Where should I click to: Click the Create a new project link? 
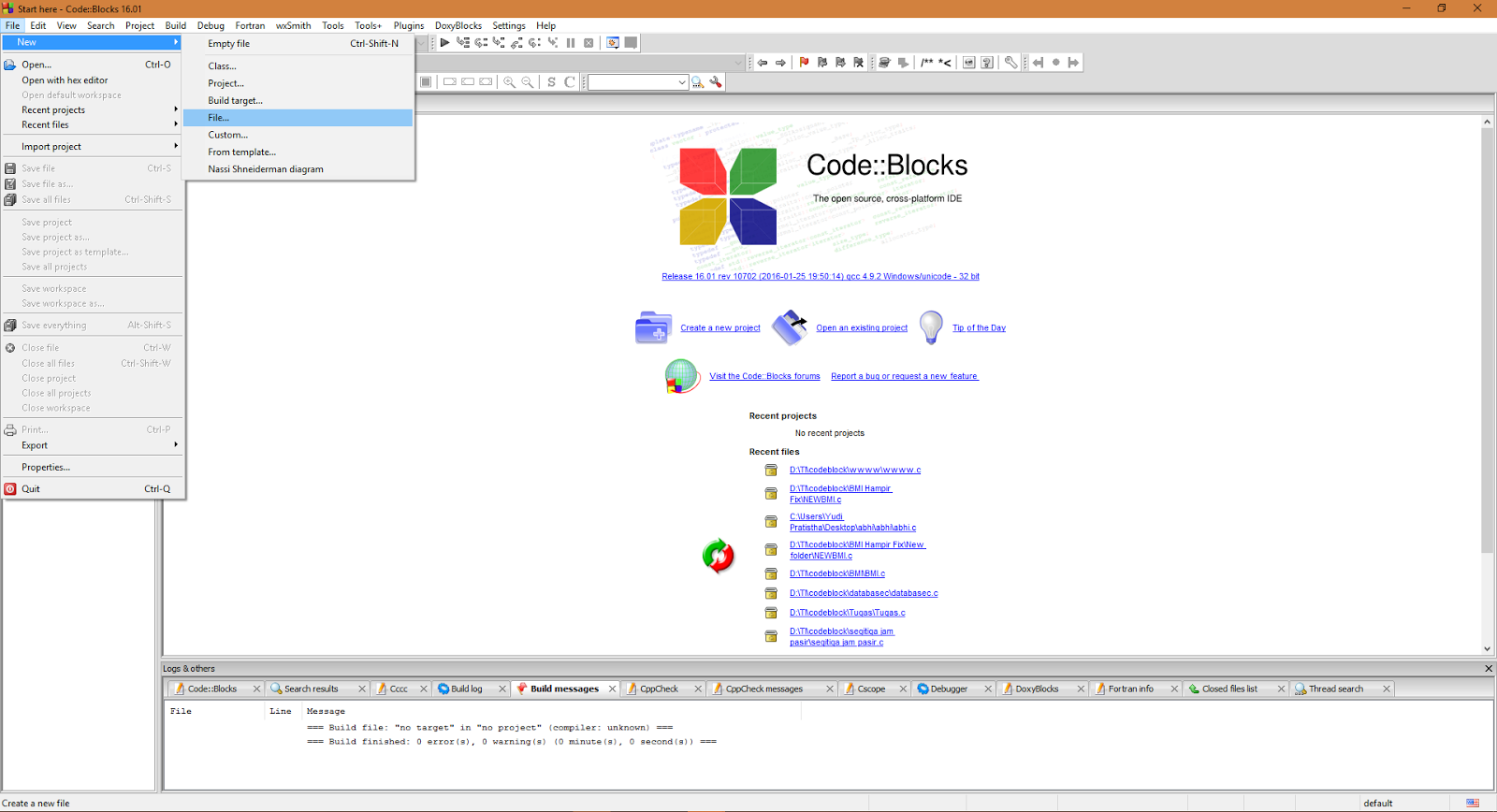tap(720, 328)
